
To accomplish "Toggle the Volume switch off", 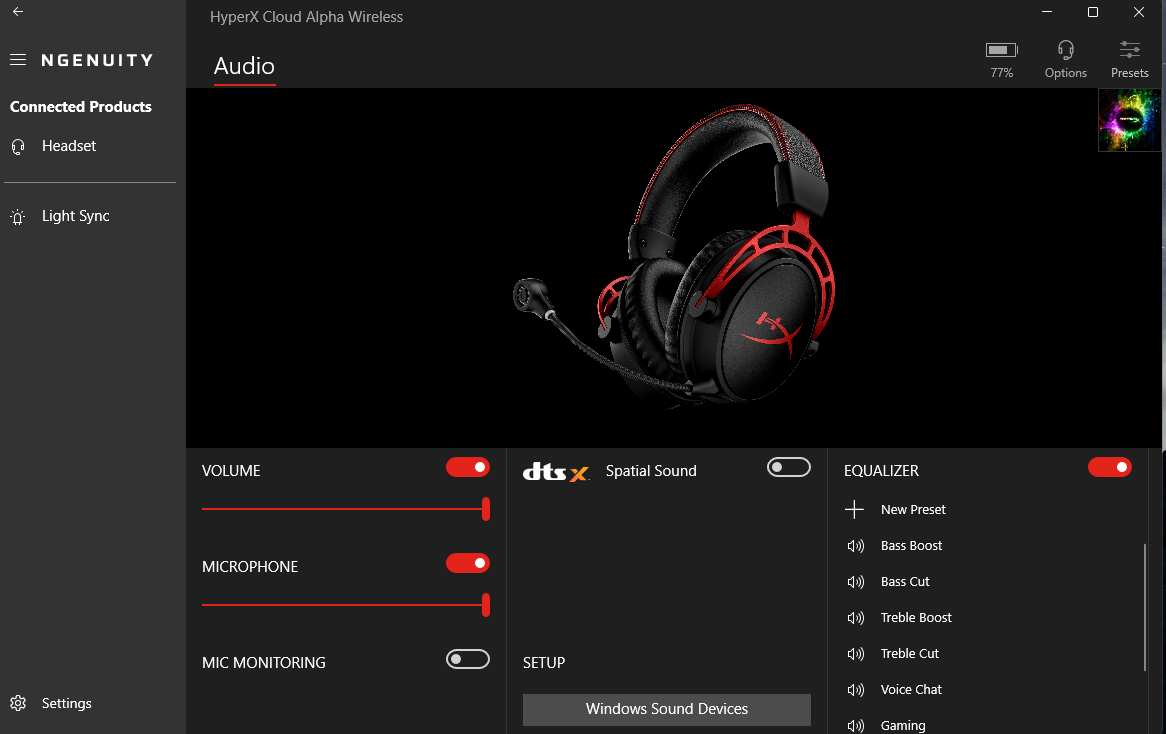I will (x=468, y=467).
